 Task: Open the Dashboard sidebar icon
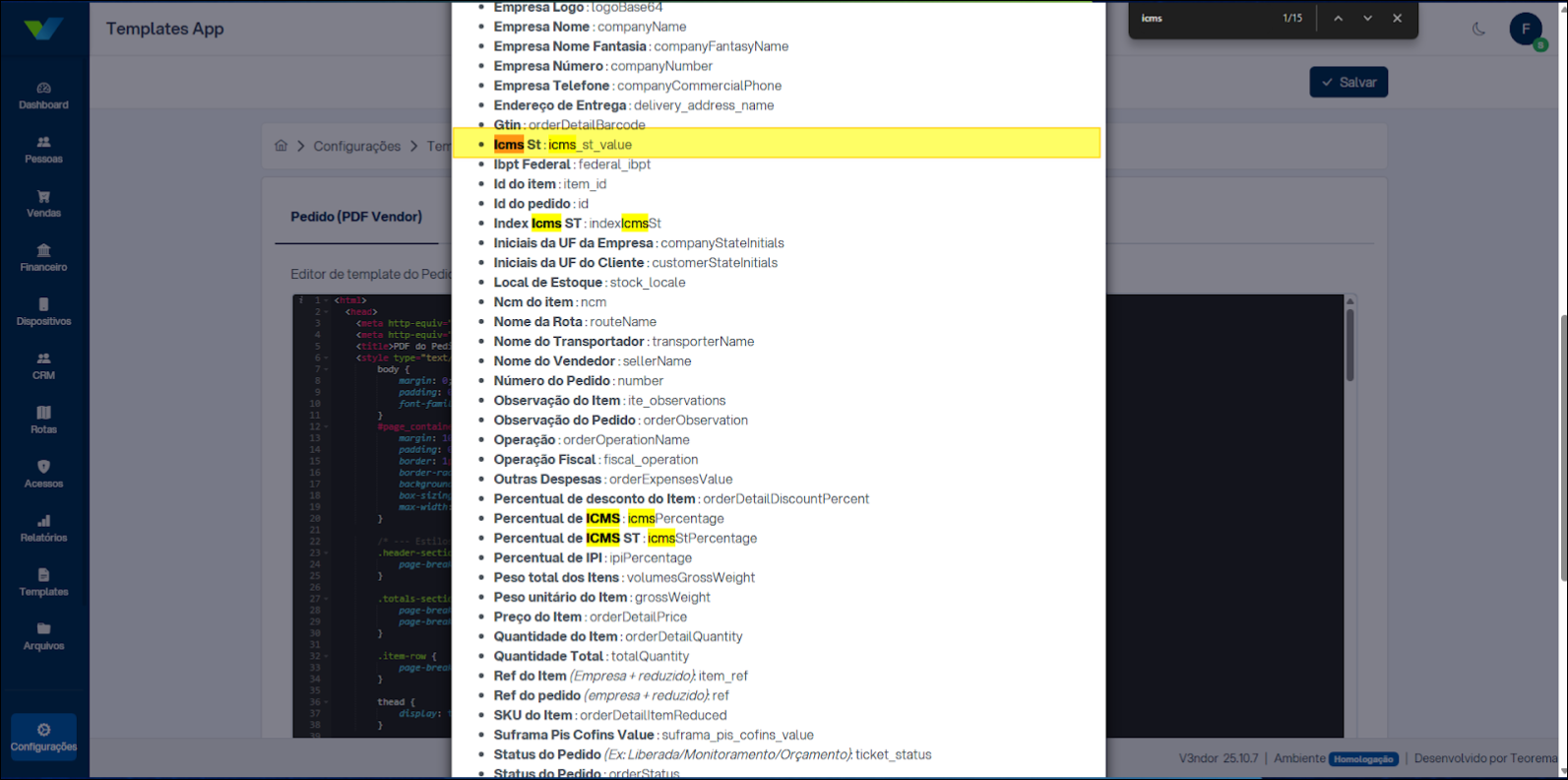tap(43, 89)
